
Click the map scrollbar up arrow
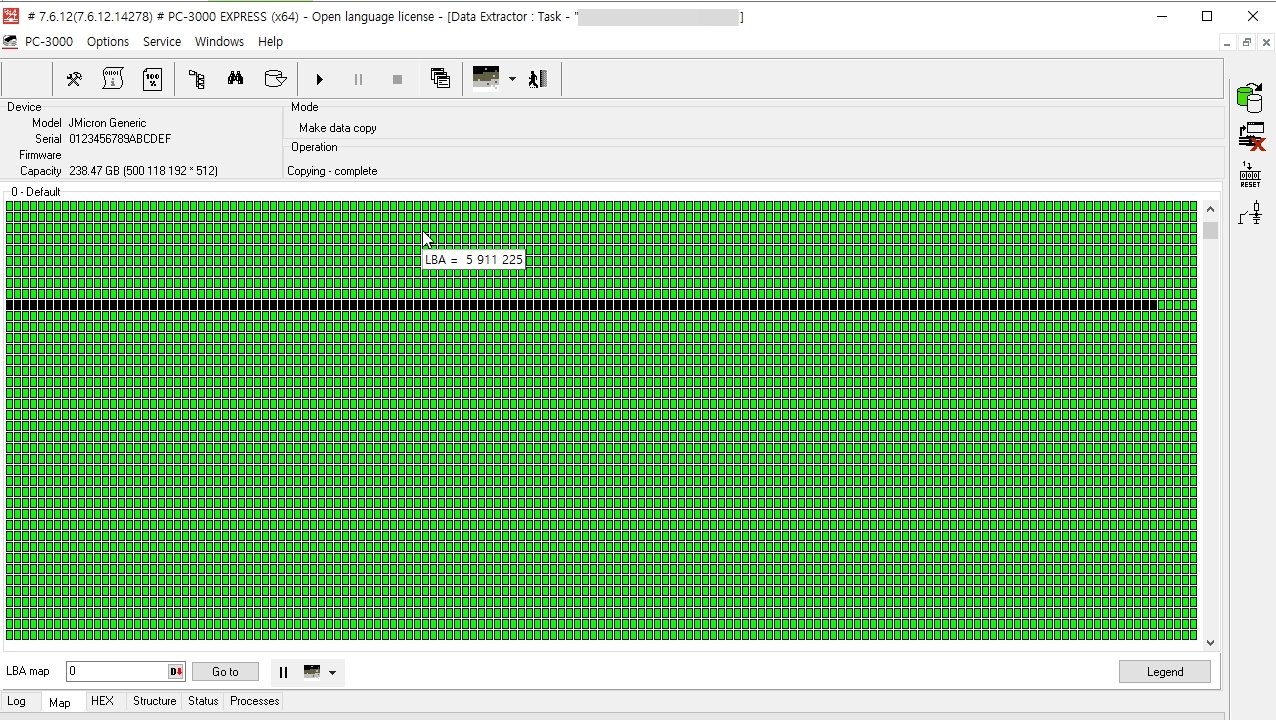[x=1211, y=209]
